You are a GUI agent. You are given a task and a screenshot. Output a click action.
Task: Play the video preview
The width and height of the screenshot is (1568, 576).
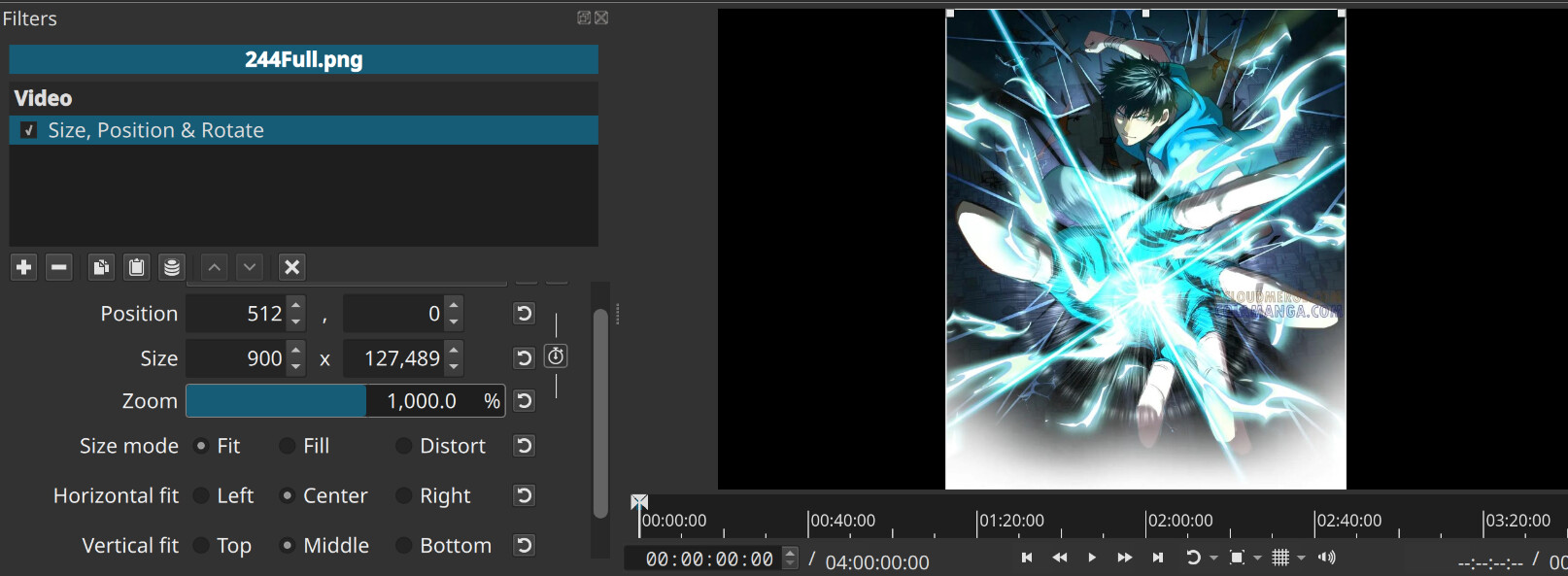click(x=1092, y=558)
